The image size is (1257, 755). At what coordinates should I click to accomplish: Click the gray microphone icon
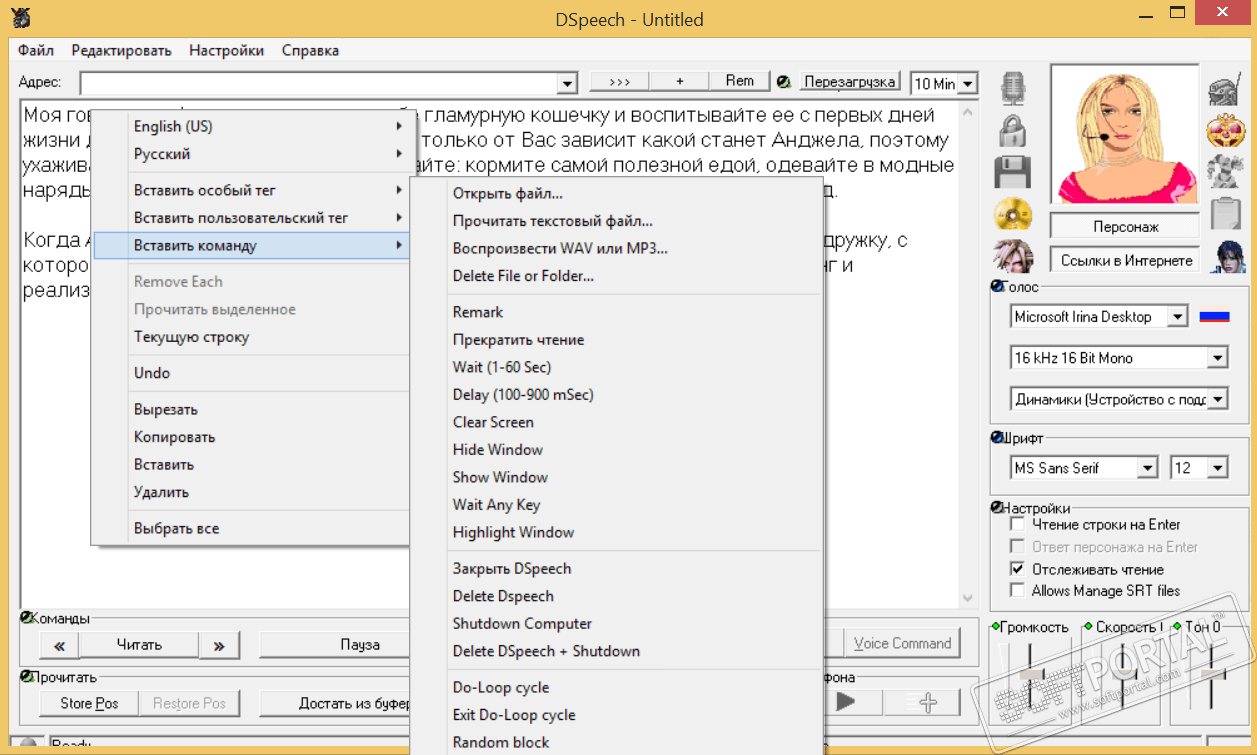pos(1013,88)
